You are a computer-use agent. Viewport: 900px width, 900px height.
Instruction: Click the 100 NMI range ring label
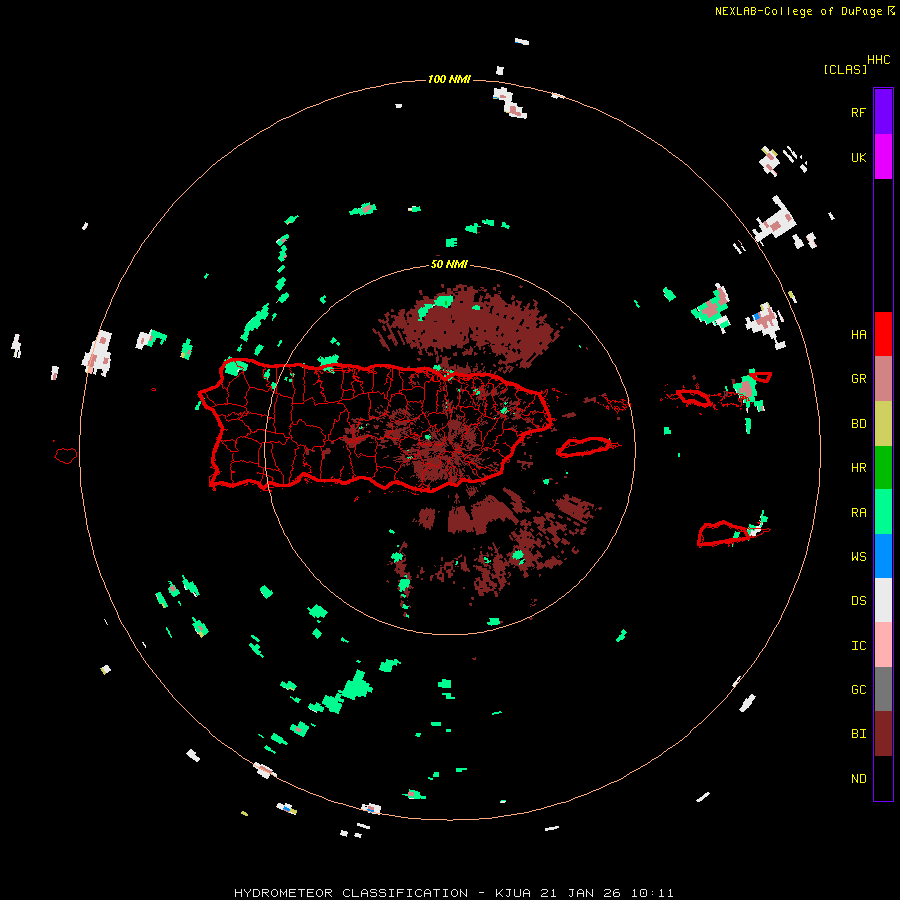[449, 79]
